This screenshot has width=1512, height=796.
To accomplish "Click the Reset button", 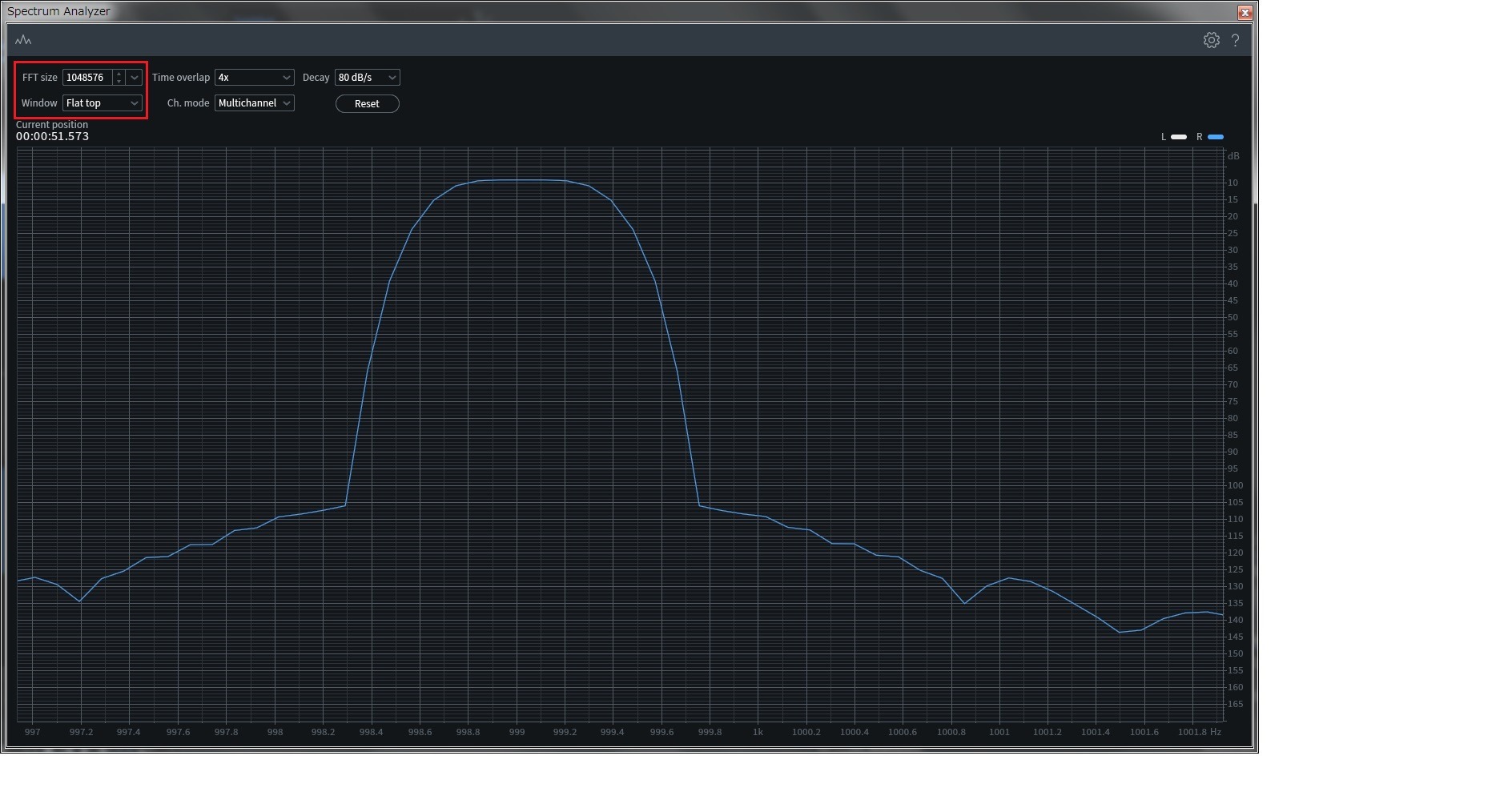I will click(367, 104).
